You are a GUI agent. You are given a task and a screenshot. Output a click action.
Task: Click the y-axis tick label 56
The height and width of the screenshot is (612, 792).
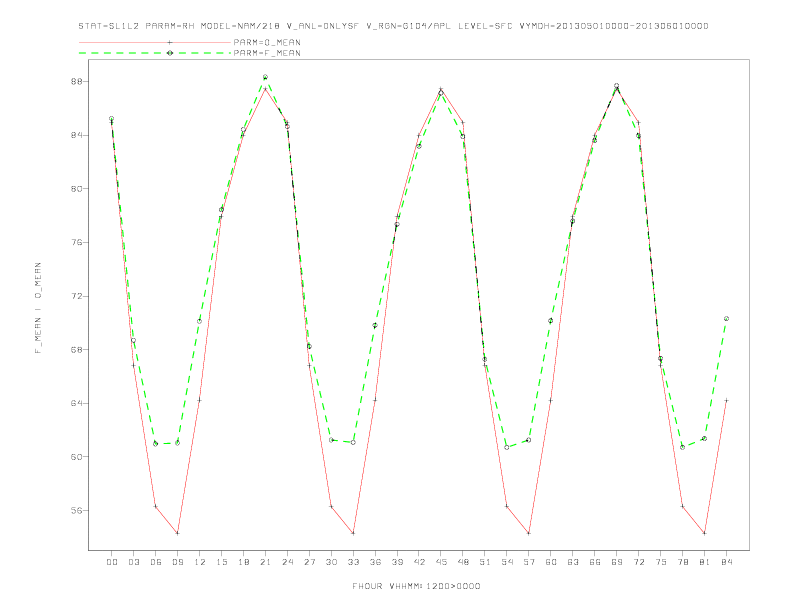click(76, 510)
